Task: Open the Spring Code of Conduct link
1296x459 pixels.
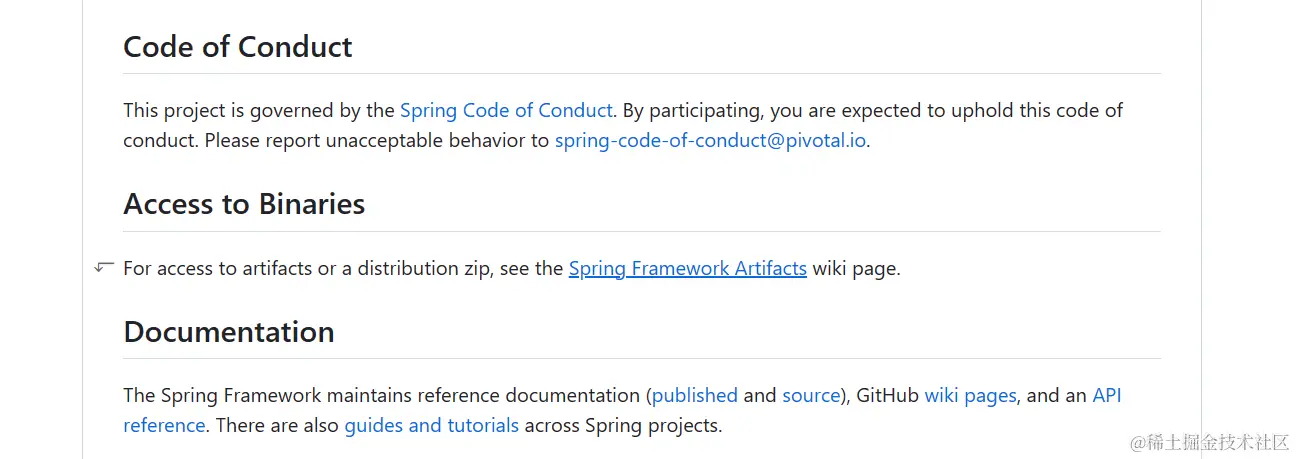Action: [506, 110]
